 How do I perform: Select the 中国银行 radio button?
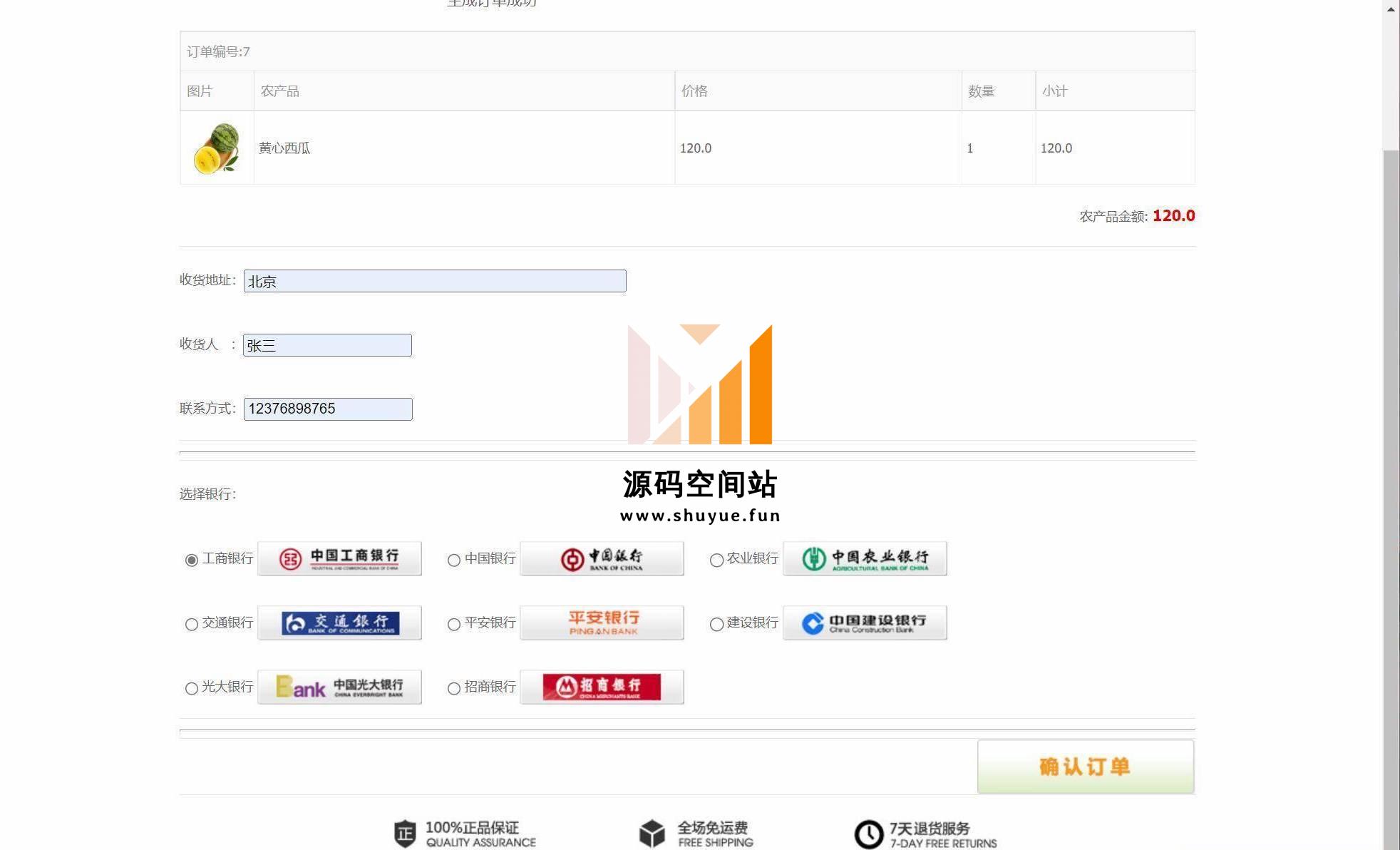point(453,560)
